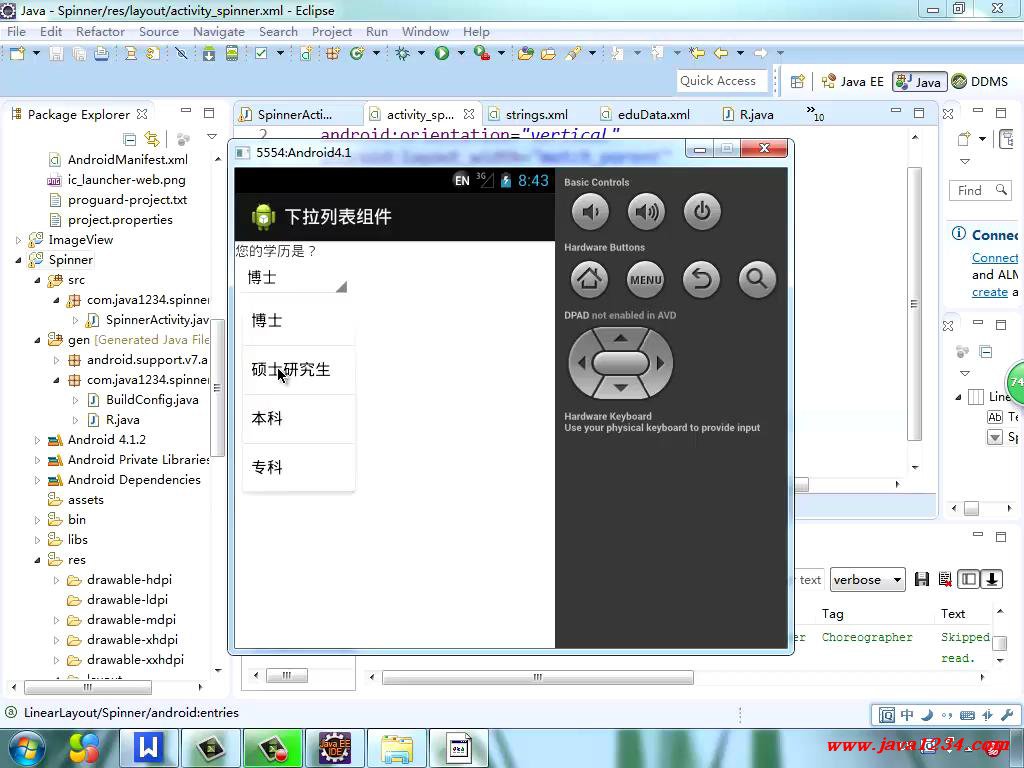Open the Refactor menu

tap(100, 31)
